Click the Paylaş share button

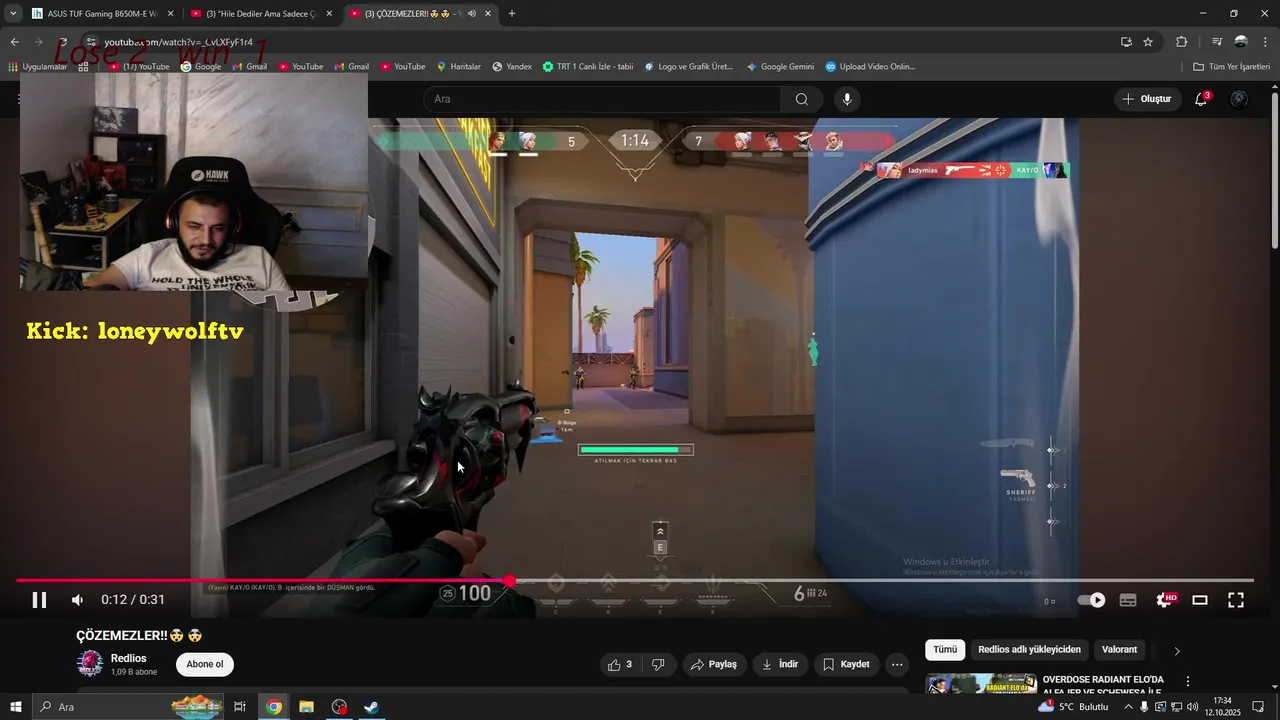point(713,664)
